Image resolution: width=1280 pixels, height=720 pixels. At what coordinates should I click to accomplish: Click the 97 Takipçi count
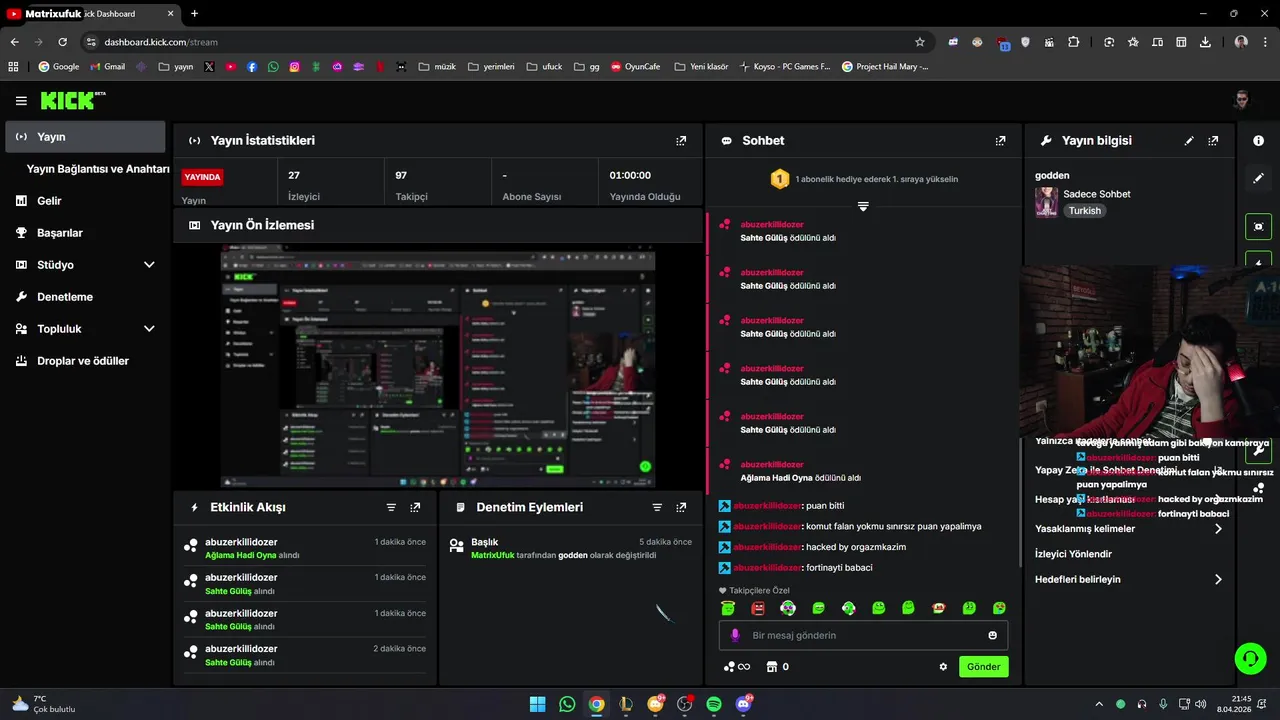401,175
